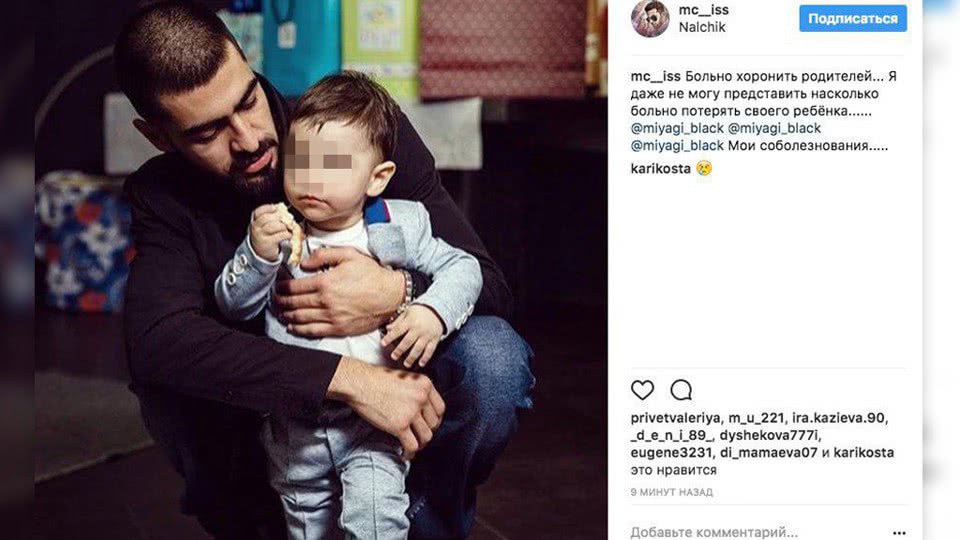Viewport: 960px width, 540px height.
Task: Open mc__iss profile avatar picture
Action: 650,18
